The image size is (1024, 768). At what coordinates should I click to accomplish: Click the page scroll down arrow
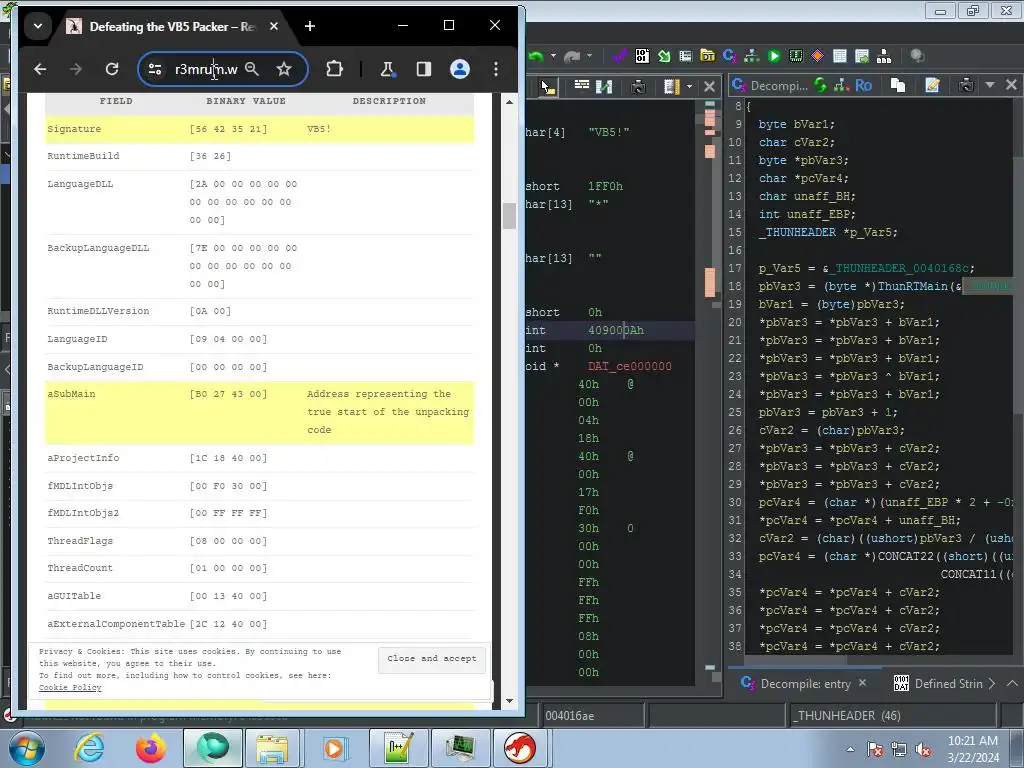point(509,701)
